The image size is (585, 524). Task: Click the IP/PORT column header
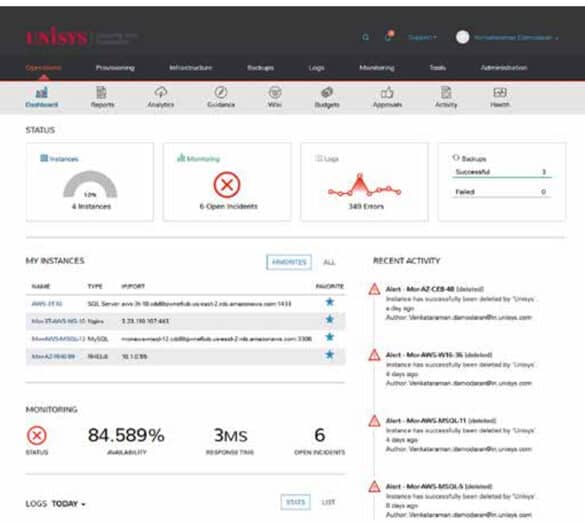(133, 286)
